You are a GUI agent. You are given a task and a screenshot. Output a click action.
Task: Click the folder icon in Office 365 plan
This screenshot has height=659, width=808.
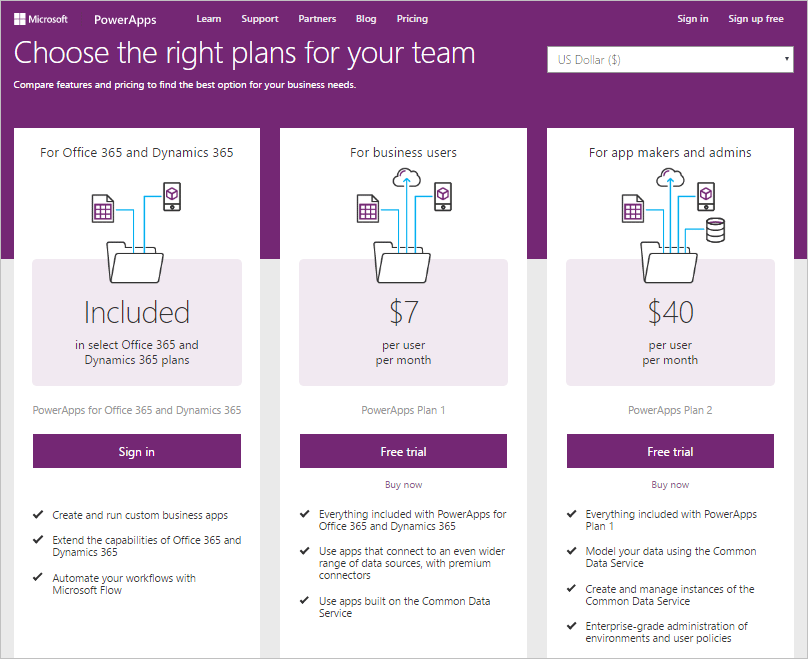(135, 262)
